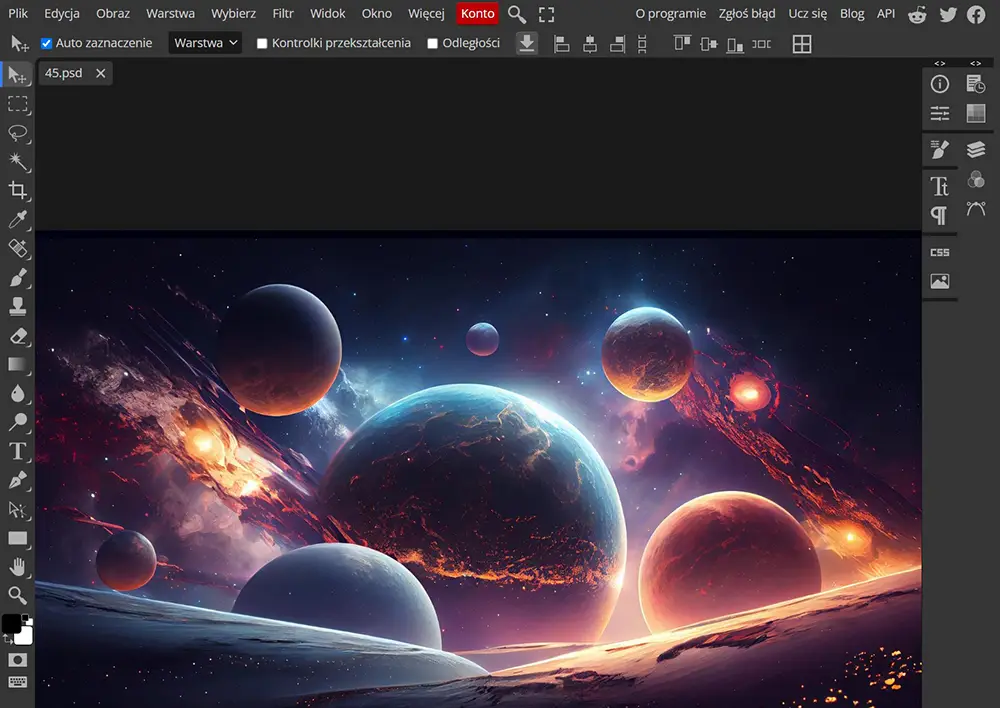Open the Info panel icon

tap(939, 84)
